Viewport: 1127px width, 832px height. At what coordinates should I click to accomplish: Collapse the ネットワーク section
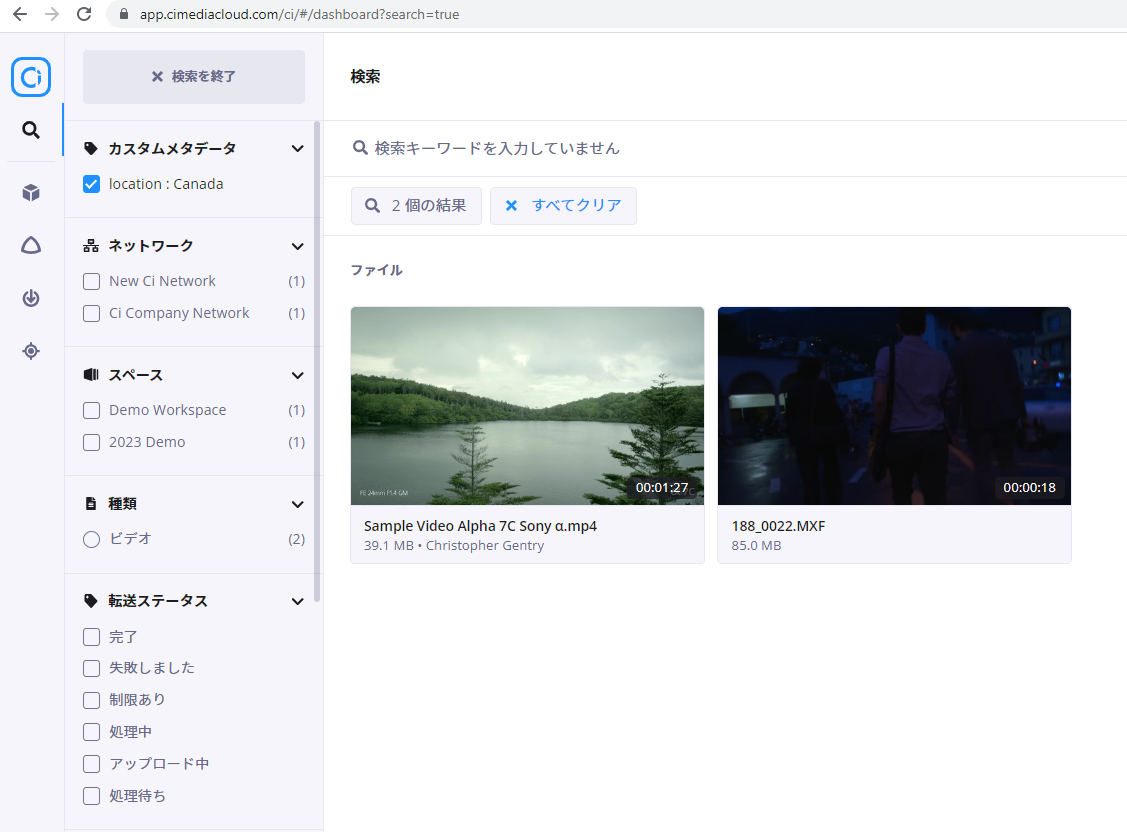pyautogui.click(x=297, y=246)
